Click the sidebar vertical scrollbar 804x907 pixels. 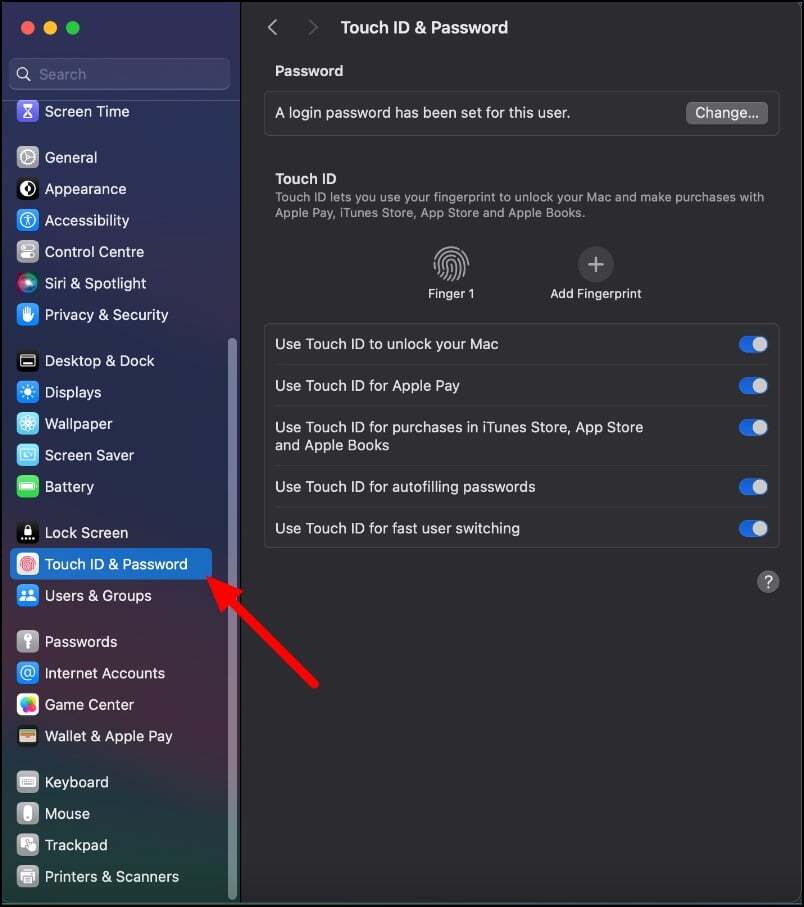tap(233, 619)
